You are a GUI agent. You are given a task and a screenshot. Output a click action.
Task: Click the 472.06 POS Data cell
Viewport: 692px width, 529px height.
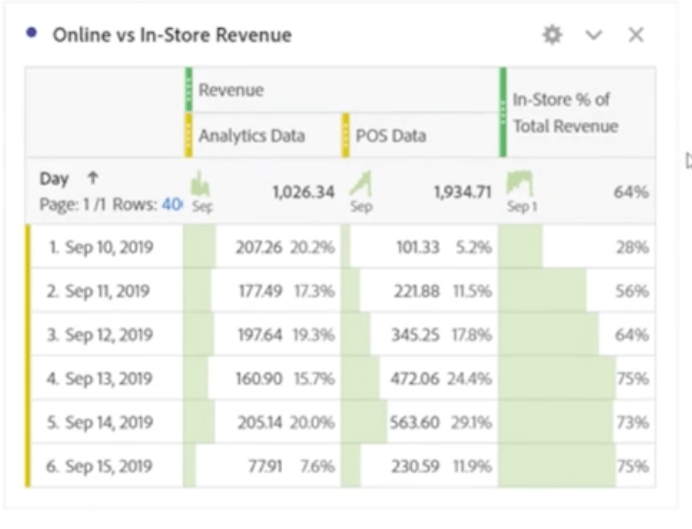click(414, 379)
